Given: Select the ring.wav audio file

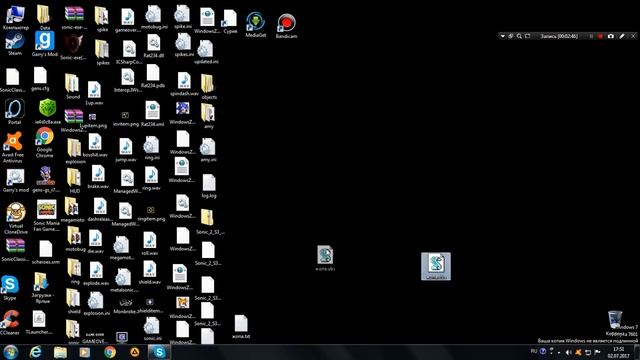Looking at the screenshot, I should pos(151,179).
